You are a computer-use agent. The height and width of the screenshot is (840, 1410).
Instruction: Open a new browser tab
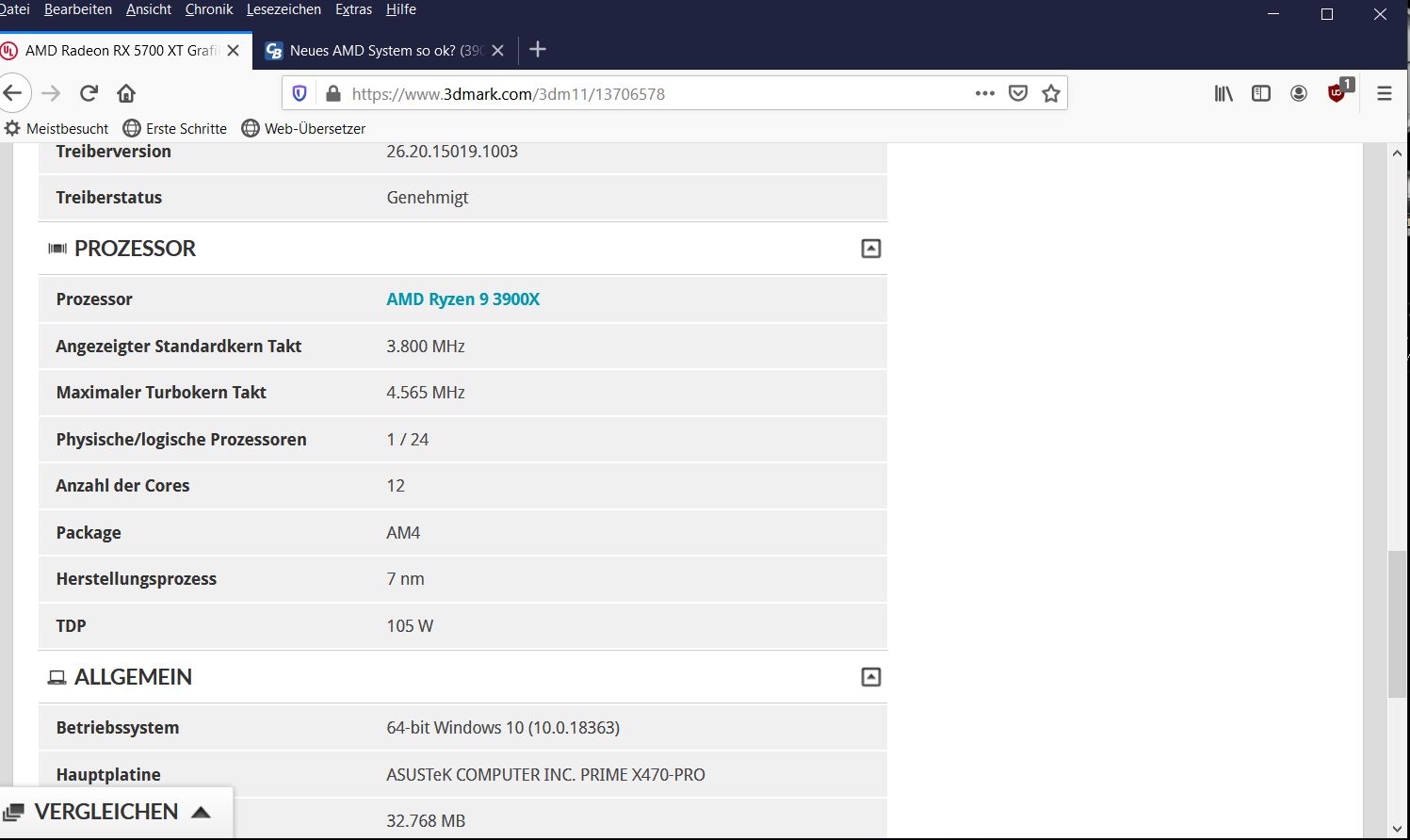point(538,49)
